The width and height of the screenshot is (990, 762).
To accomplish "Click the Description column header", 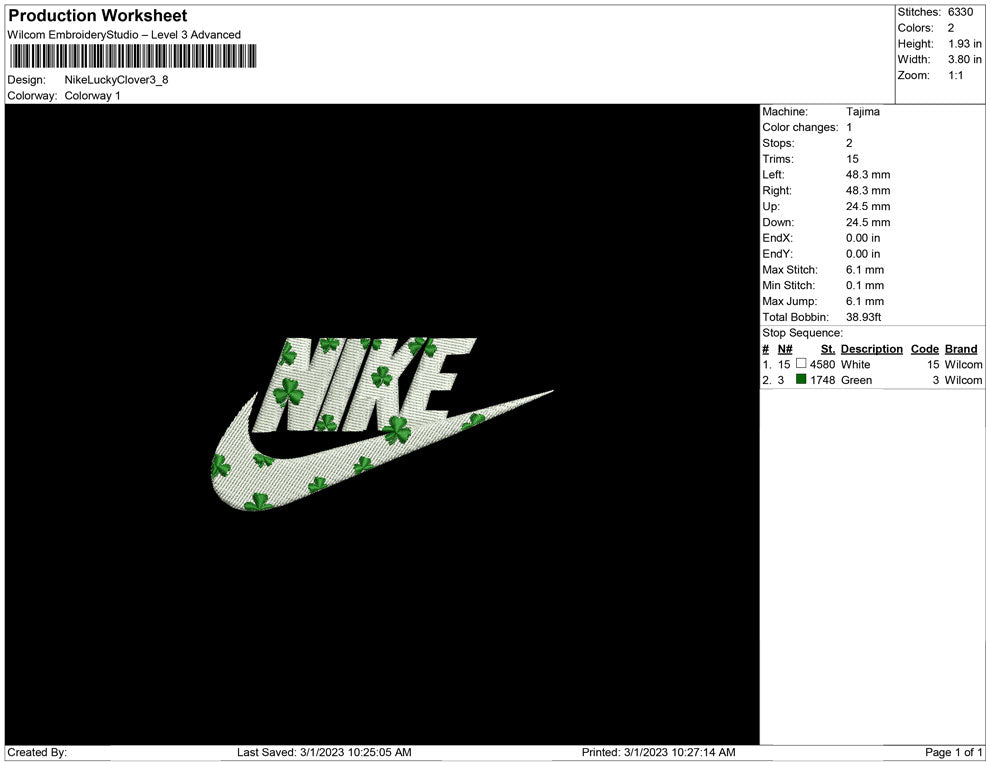I will pos(871,349).
